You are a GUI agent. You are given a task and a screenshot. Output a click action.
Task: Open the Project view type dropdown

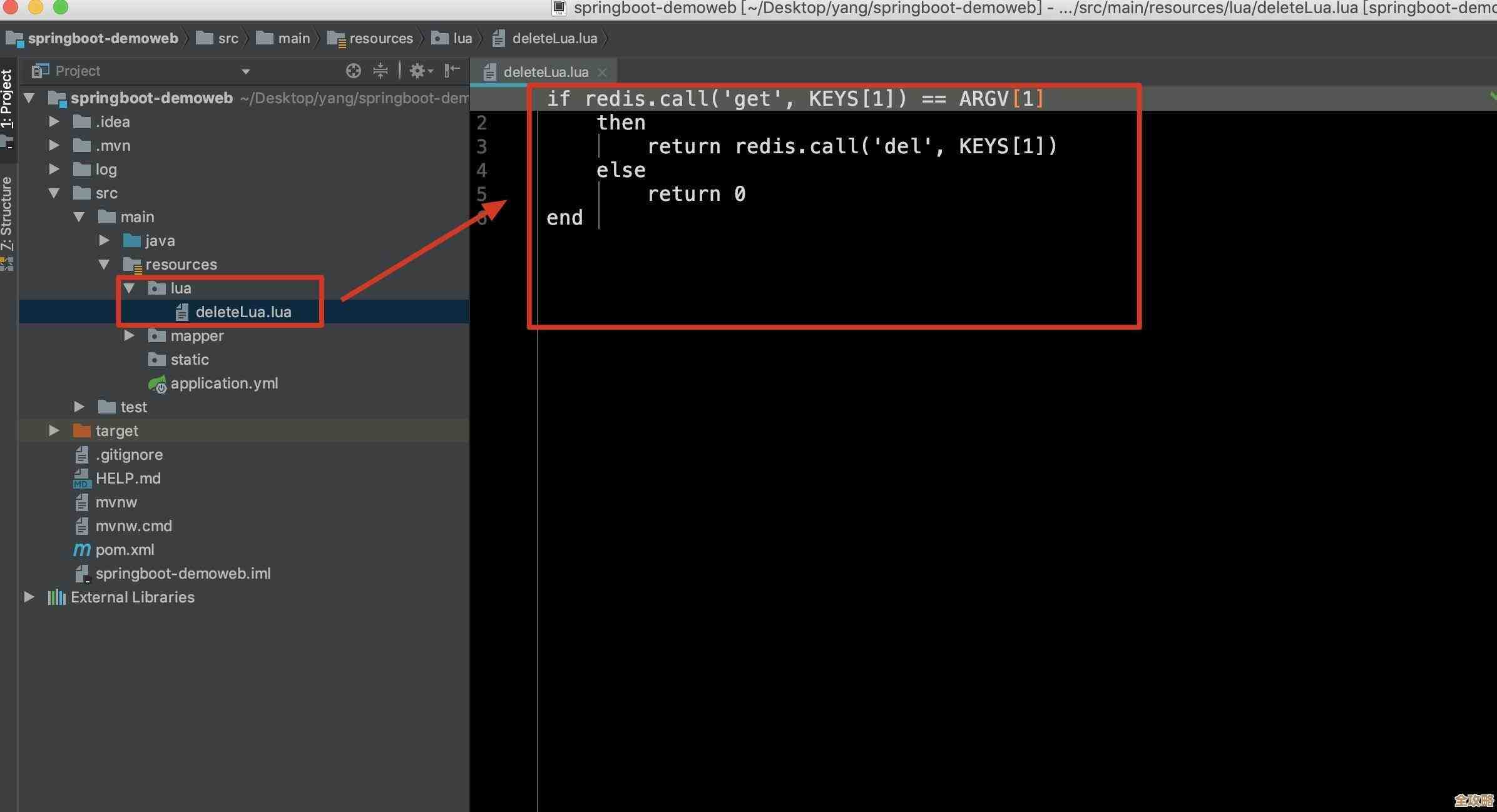245,71
